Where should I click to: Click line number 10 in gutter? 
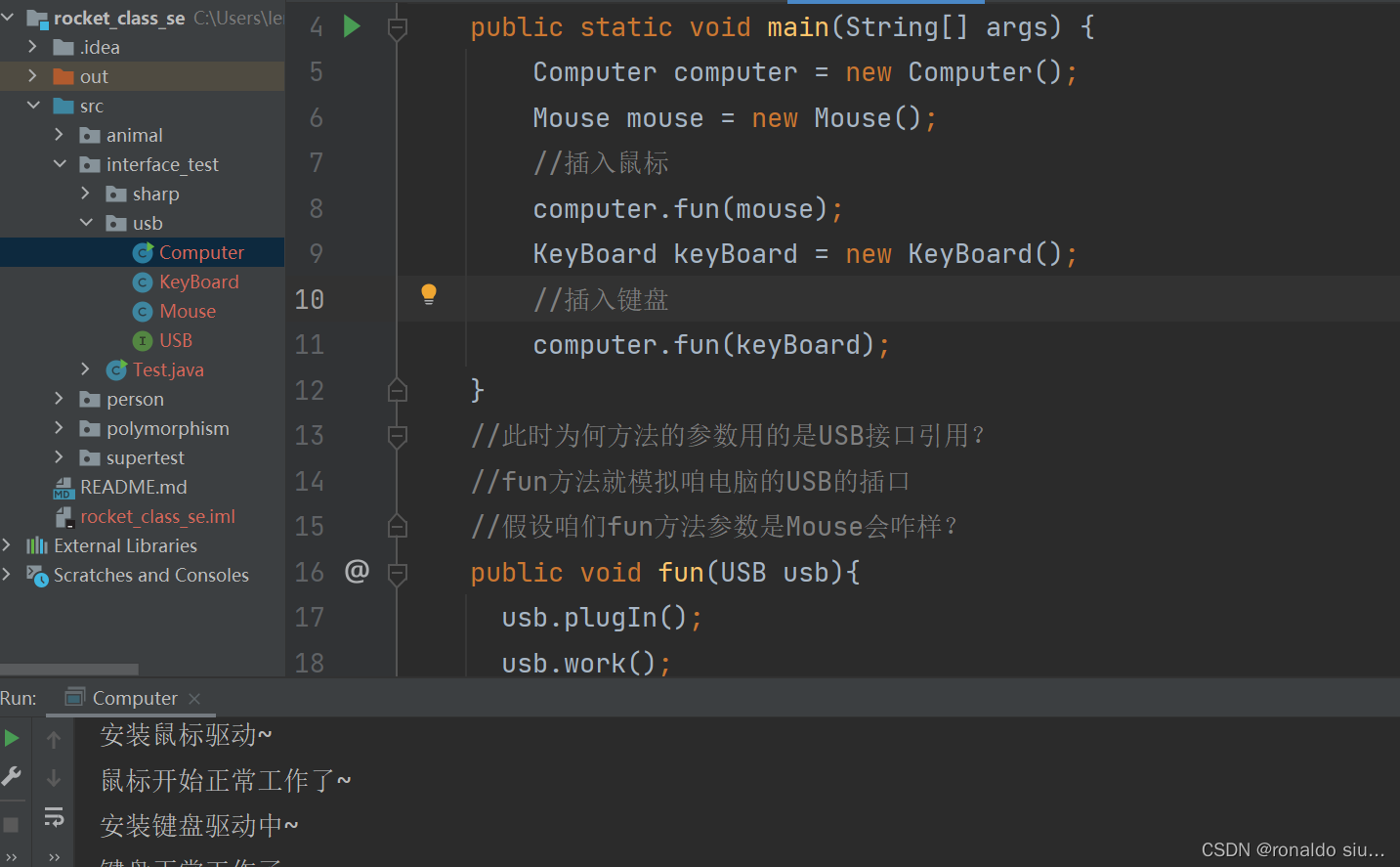(310, 299)
